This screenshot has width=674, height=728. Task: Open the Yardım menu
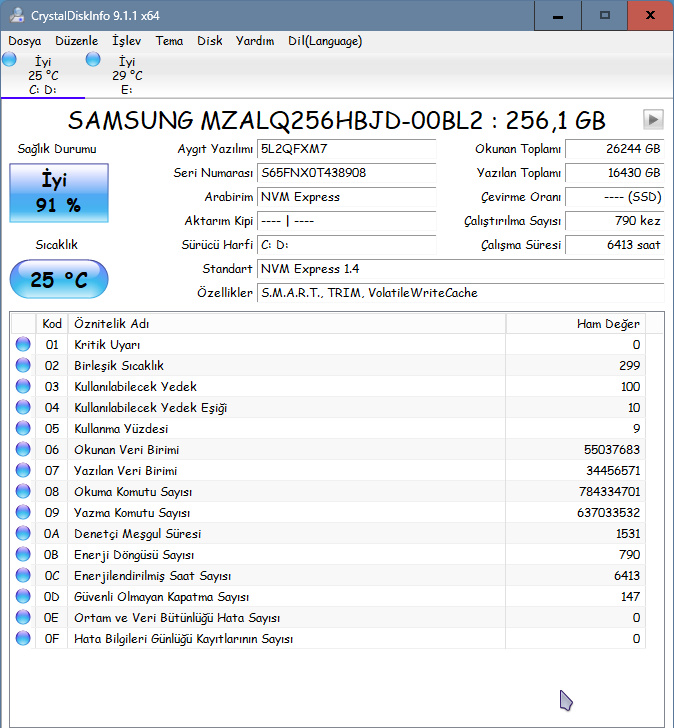(x=255, y=41)
